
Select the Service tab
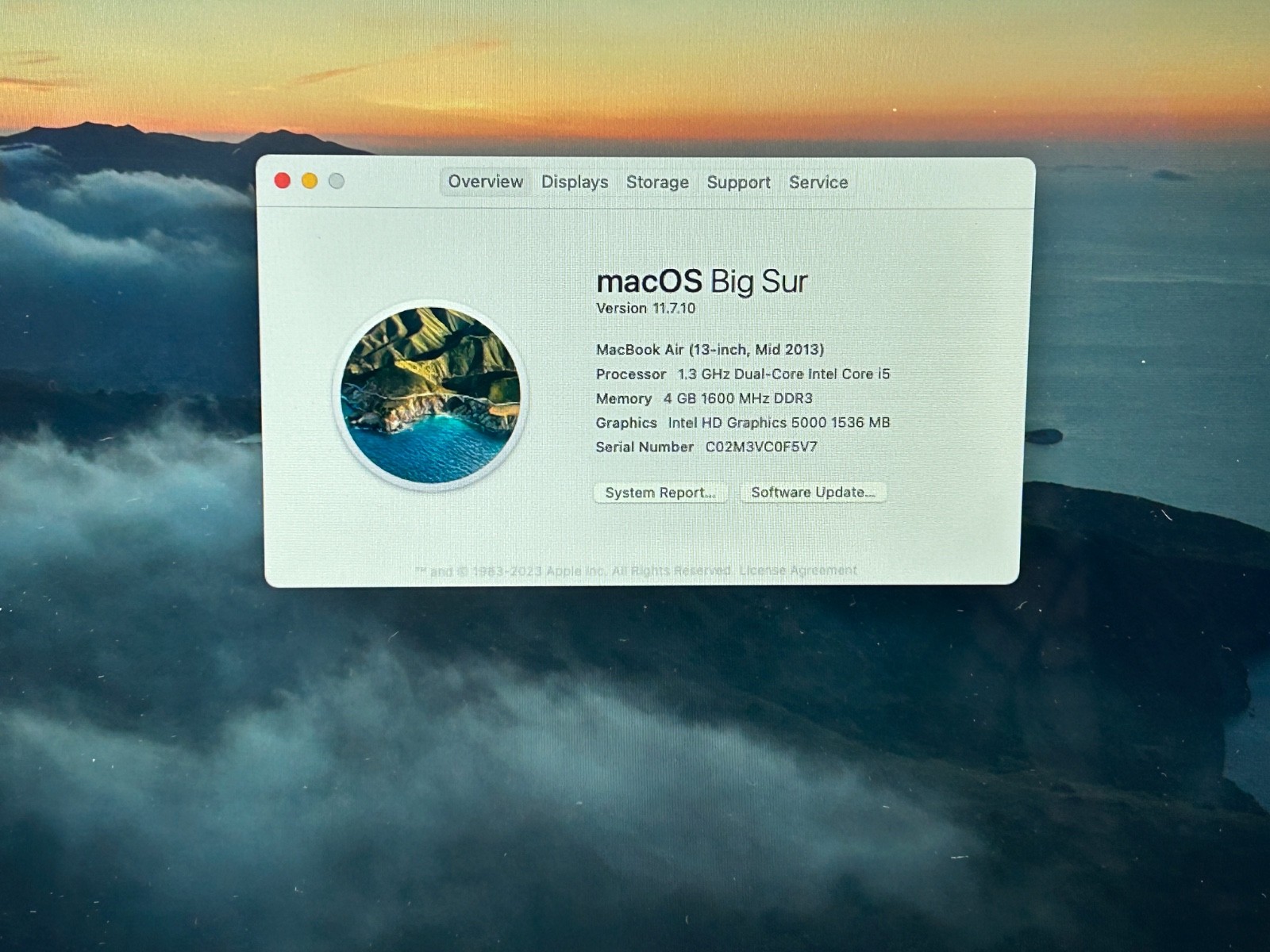[818, 182]
